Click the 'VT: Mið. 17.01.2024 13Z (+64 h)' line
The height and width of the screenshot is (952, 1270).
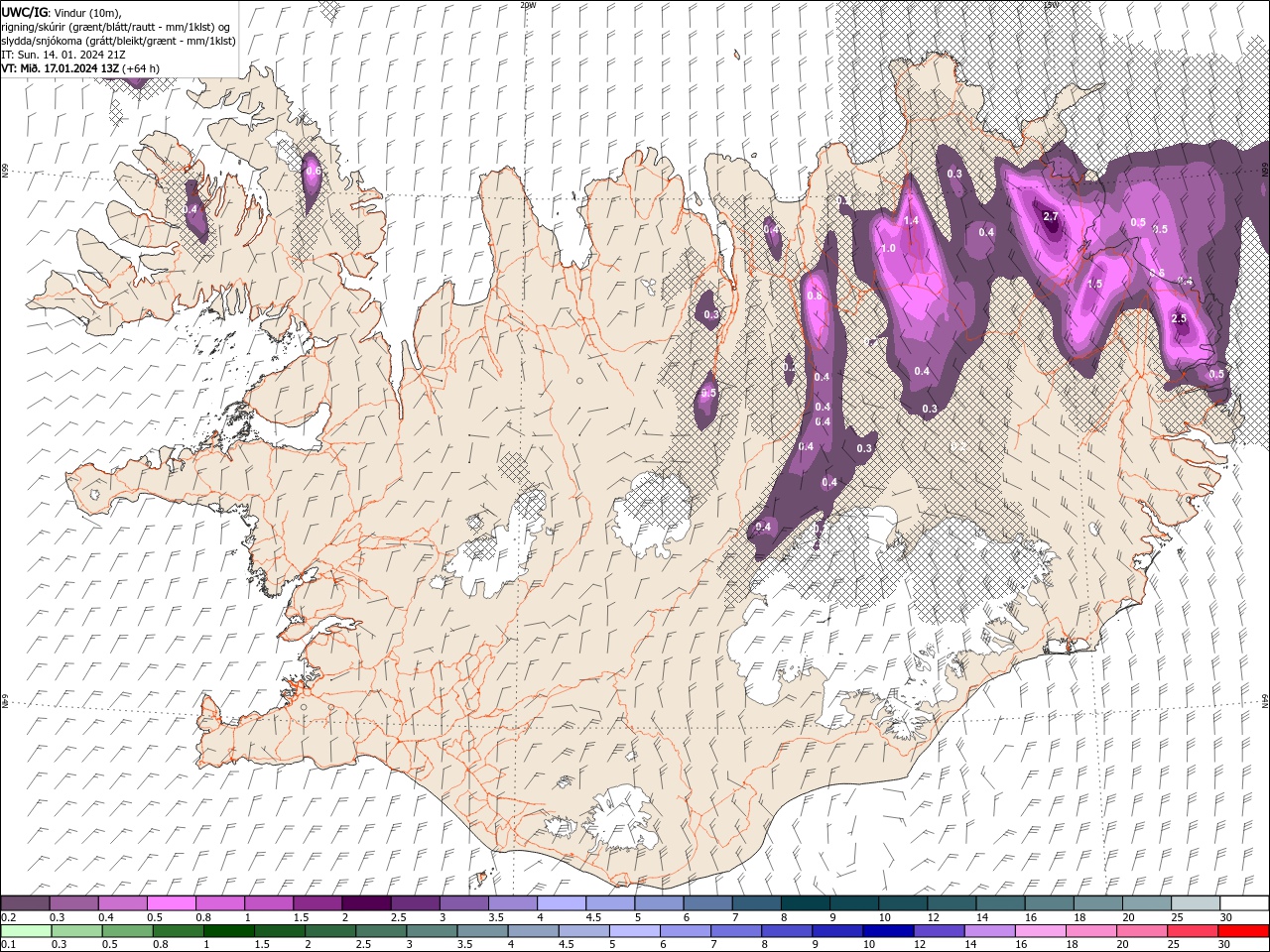tap(80, 68)
